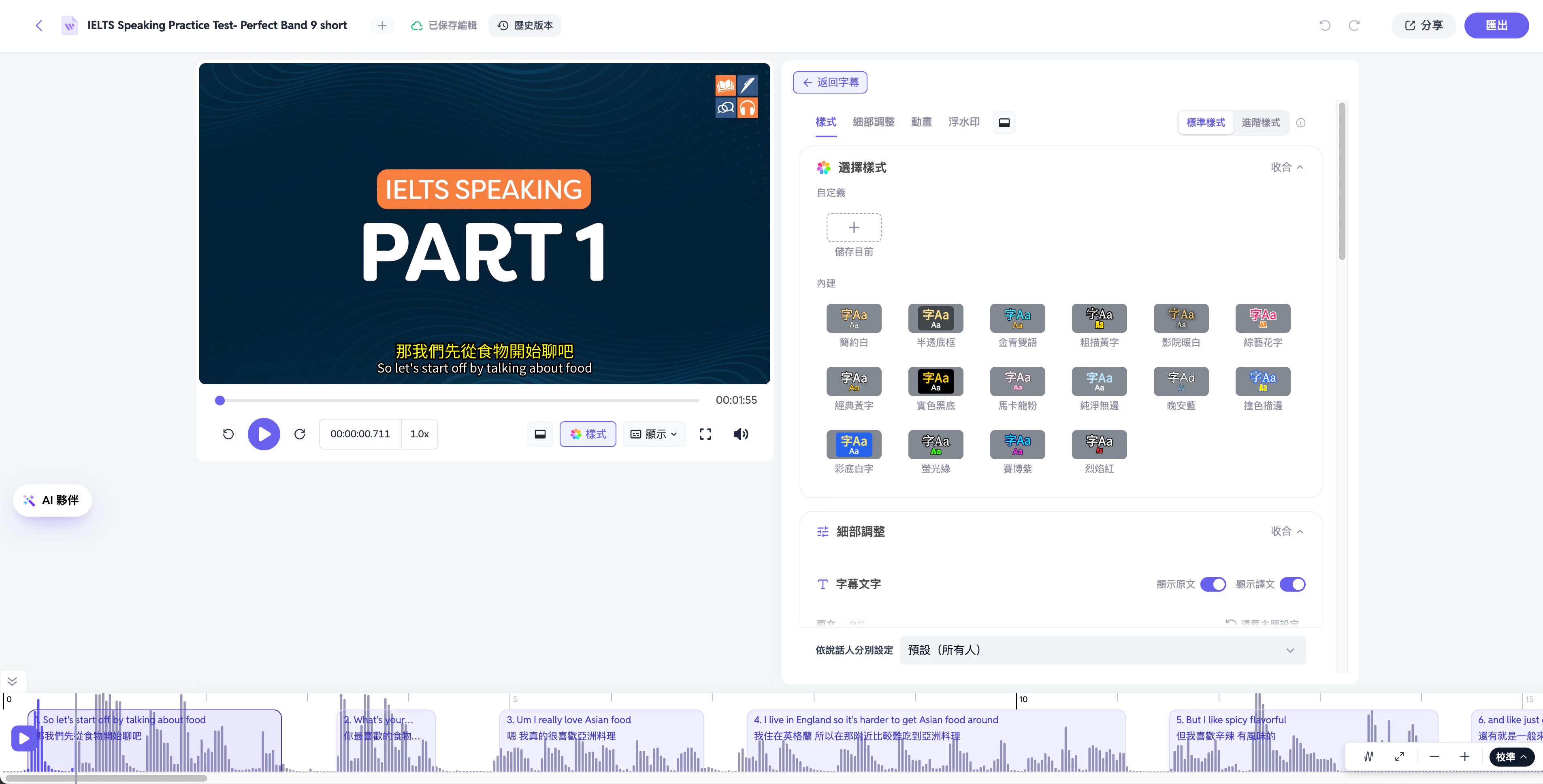This screenshot has height=784, width=1543.
Task: Click the back arrow beside the project title
Action: coord(39,25)
